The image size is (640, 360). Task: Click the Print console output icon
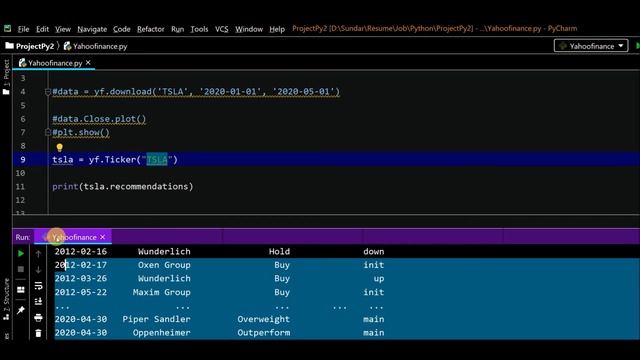[x=38, y=317]
